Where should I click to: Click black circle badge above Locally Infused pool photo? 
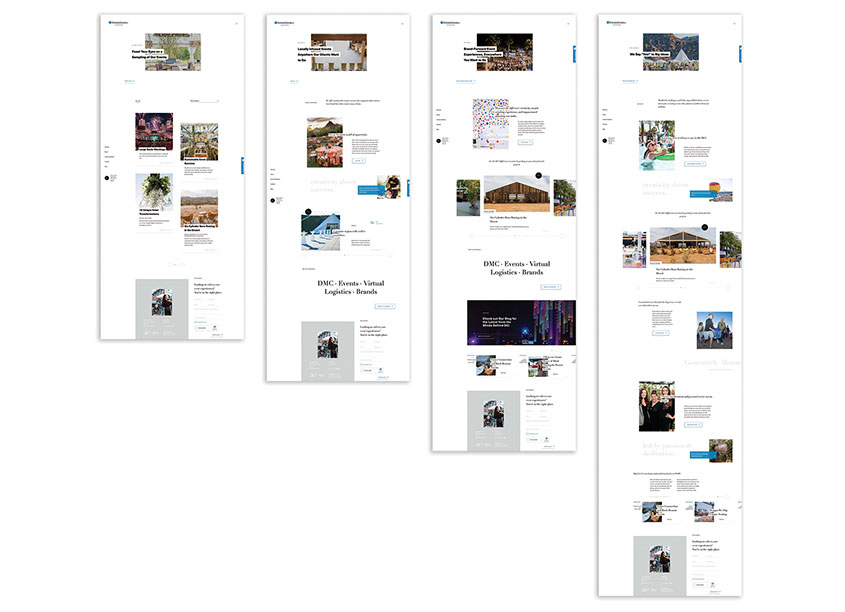coord(308,212)
